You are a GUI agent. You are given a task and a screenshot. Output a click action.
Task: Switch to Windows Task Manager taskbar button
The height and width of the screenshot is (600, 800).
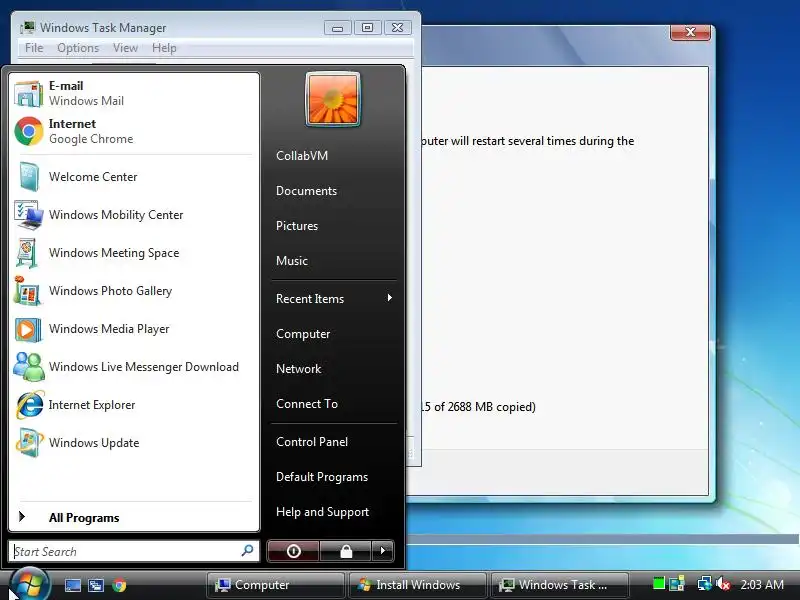[559, 585]
